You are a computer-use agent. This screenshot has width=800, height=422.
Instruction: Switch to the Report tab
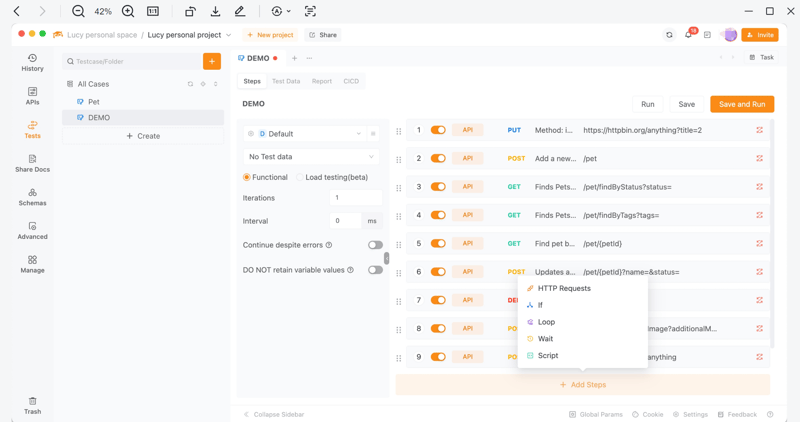pyautogui.click(x=321, y=81)
